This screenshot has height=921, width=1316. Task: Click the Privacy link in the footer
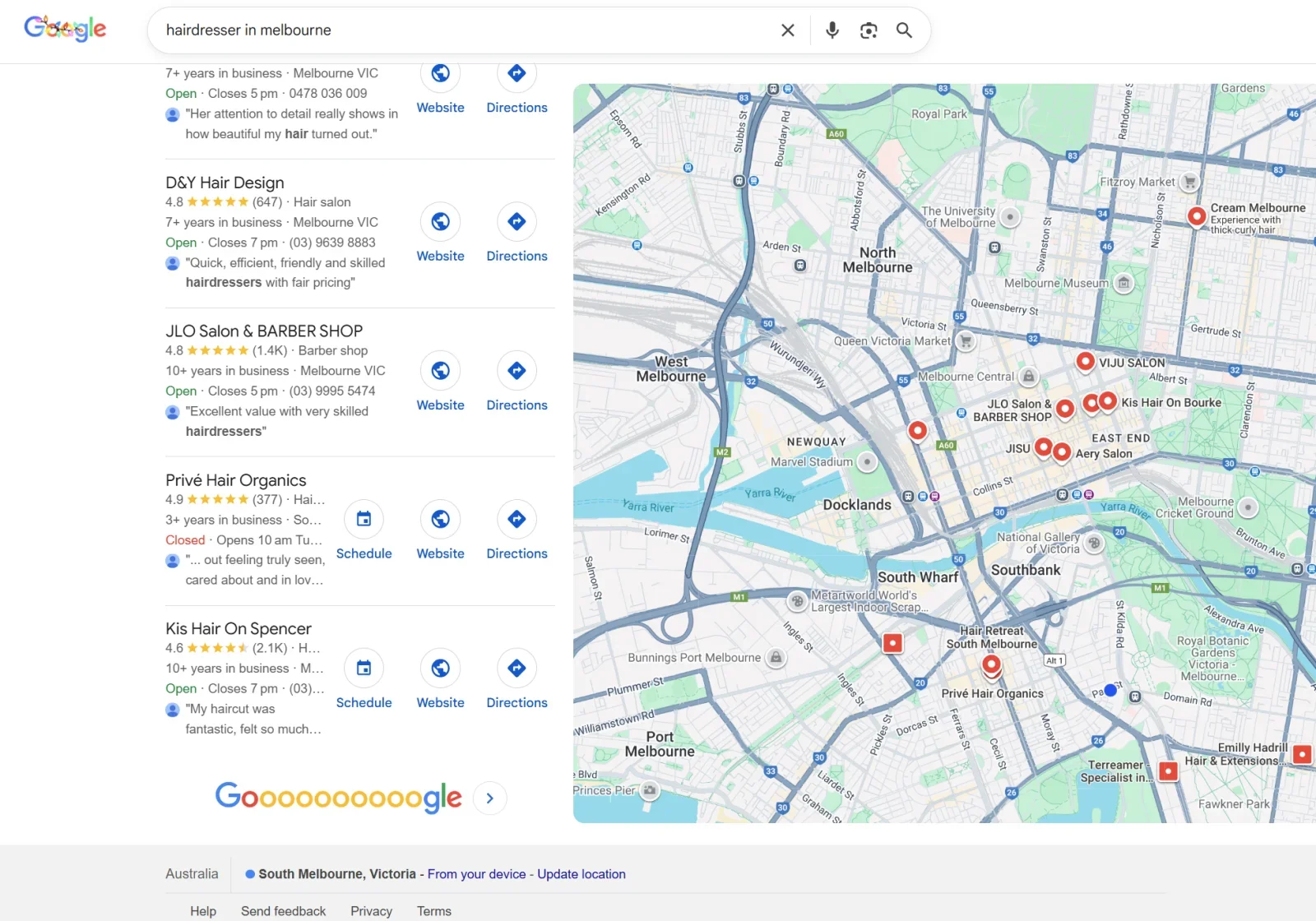pos(371,910)
